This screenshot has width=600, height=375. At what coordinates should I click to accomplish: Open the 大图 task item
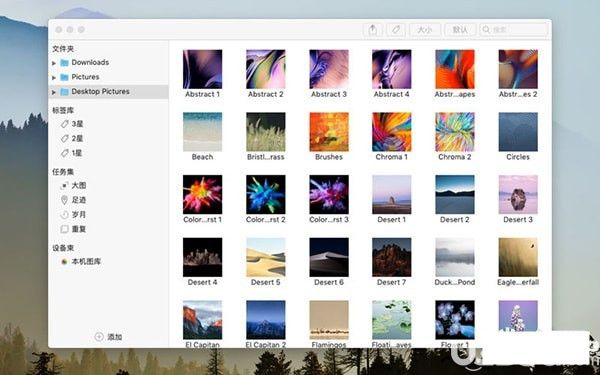73,186
